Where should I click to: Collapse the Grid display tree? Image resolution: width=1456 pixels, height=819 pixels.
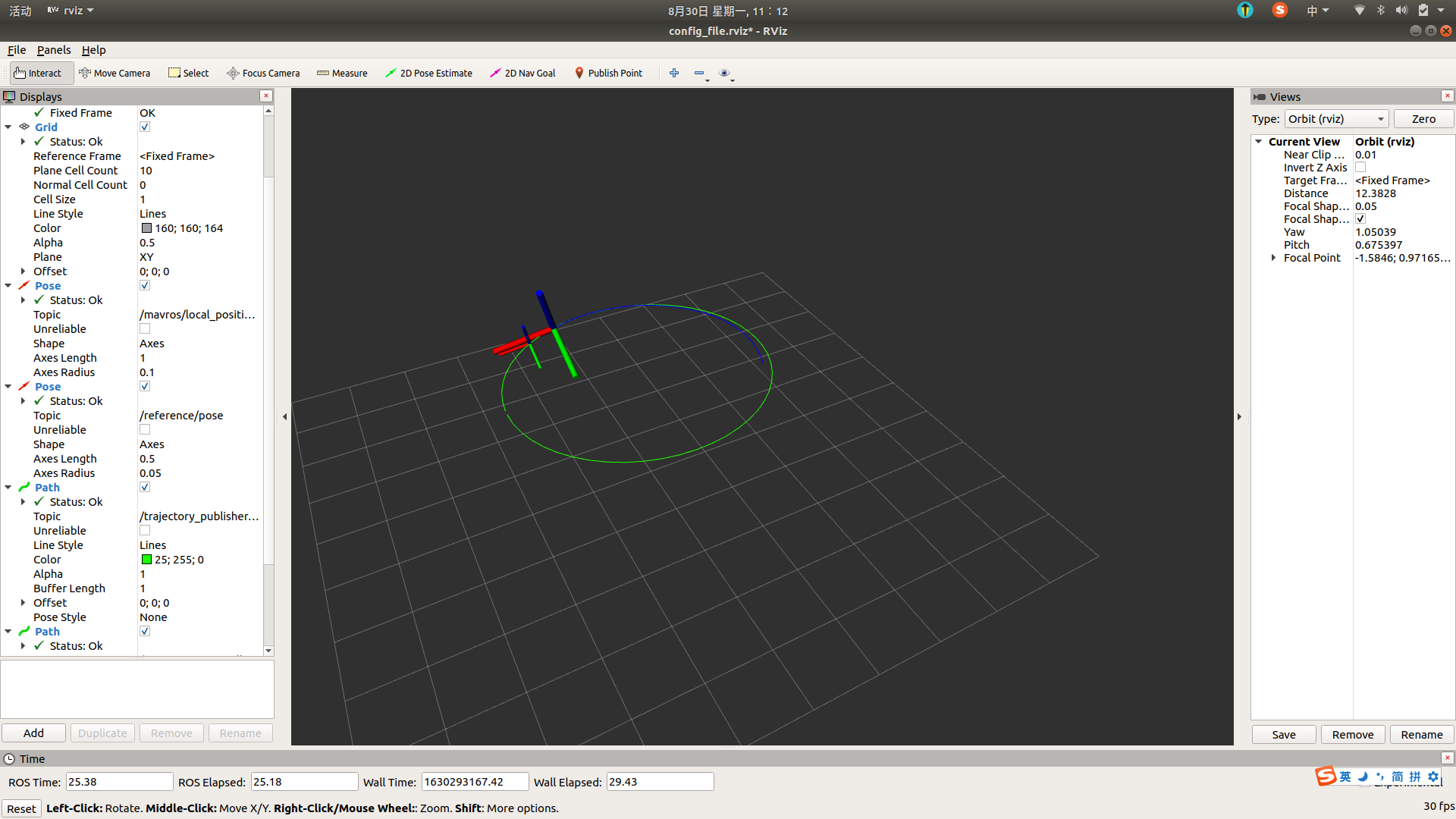pyautogui.click(x=8, y=127)
